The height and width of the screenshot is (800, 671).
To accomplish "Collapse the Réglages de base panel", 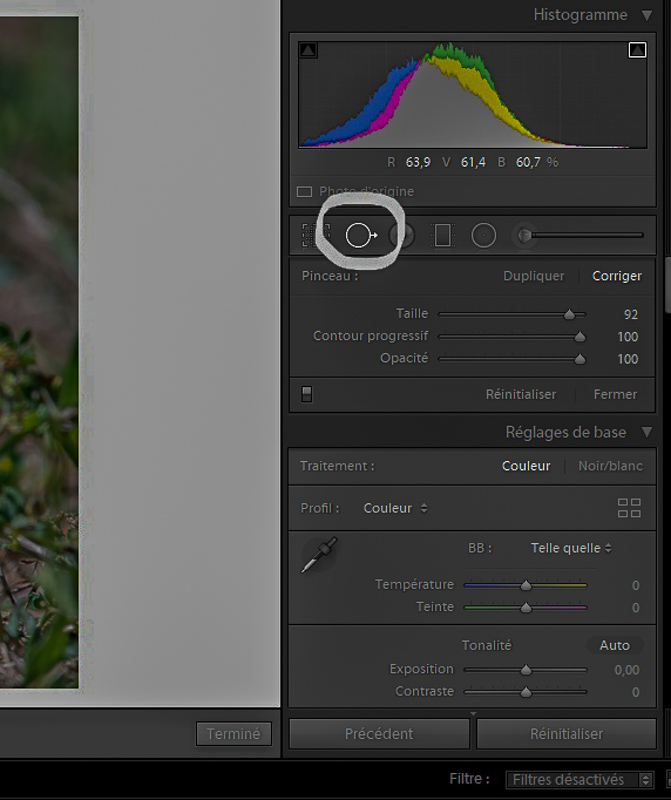I will (647, 432).
